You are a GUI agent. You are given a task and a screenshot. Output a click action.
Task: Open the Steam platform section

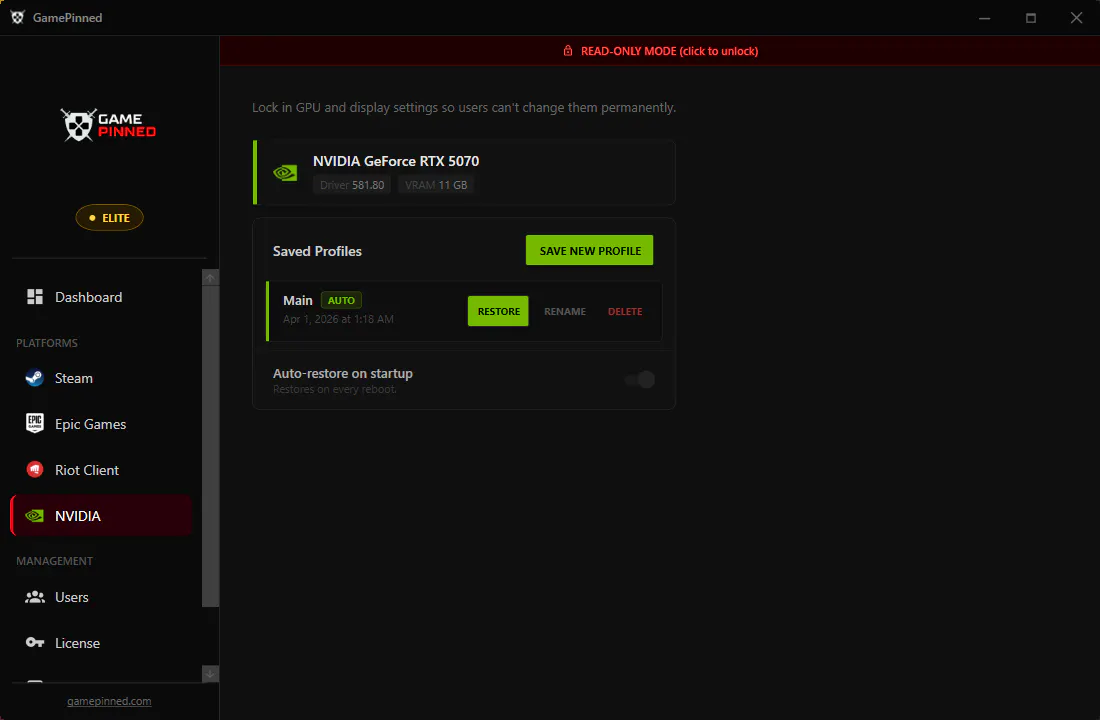click(102, 378)
